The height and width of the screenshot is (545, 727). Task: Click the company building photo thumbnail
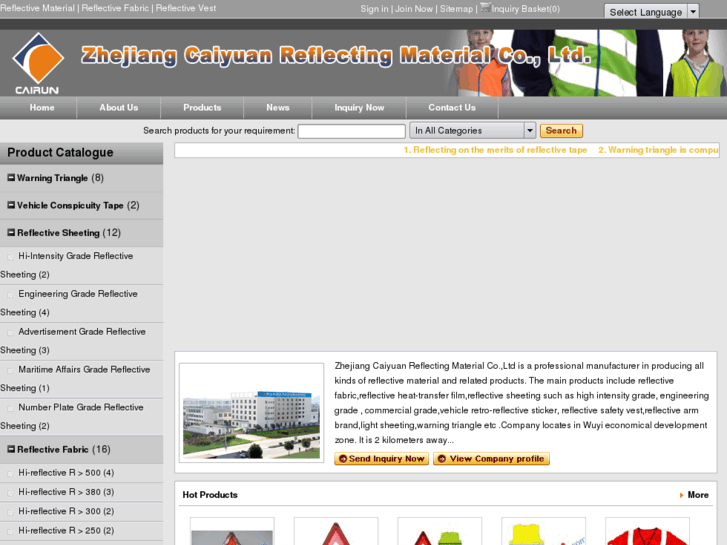pyautogui.click(x=251, y=413)
